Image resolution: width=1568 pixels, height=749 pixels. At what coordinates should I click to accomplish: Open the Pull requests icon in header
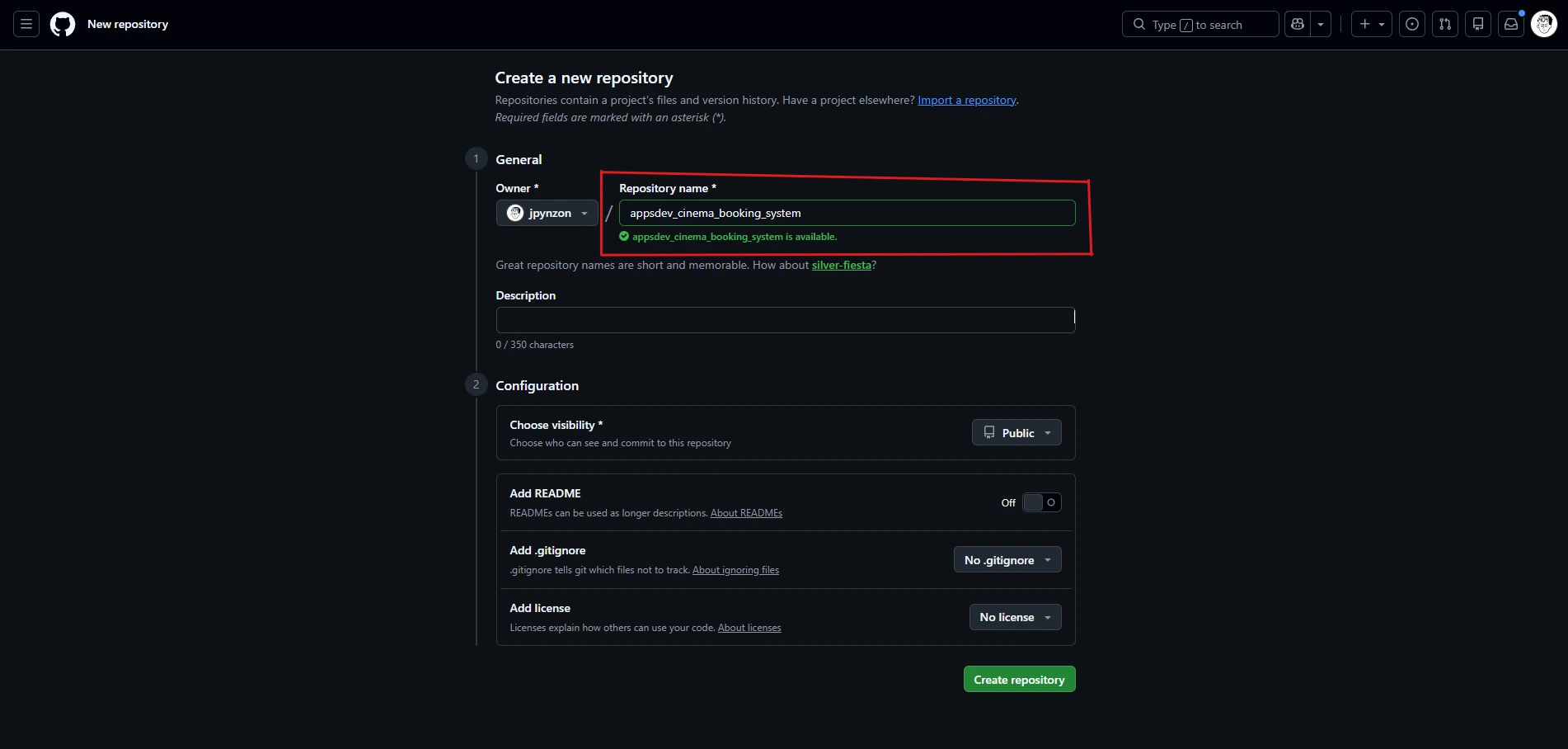(x=1445, y=25)
